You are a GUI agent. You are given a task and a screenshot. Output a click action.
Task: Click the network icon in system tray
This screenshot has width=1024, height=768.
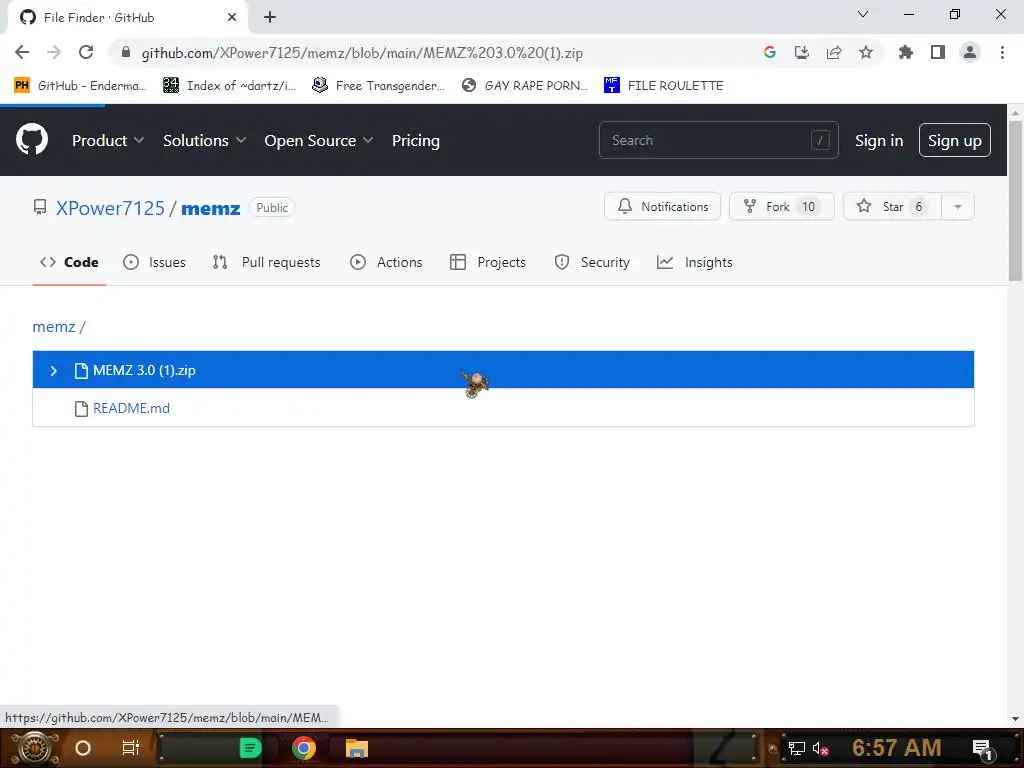tap(796, 748)
